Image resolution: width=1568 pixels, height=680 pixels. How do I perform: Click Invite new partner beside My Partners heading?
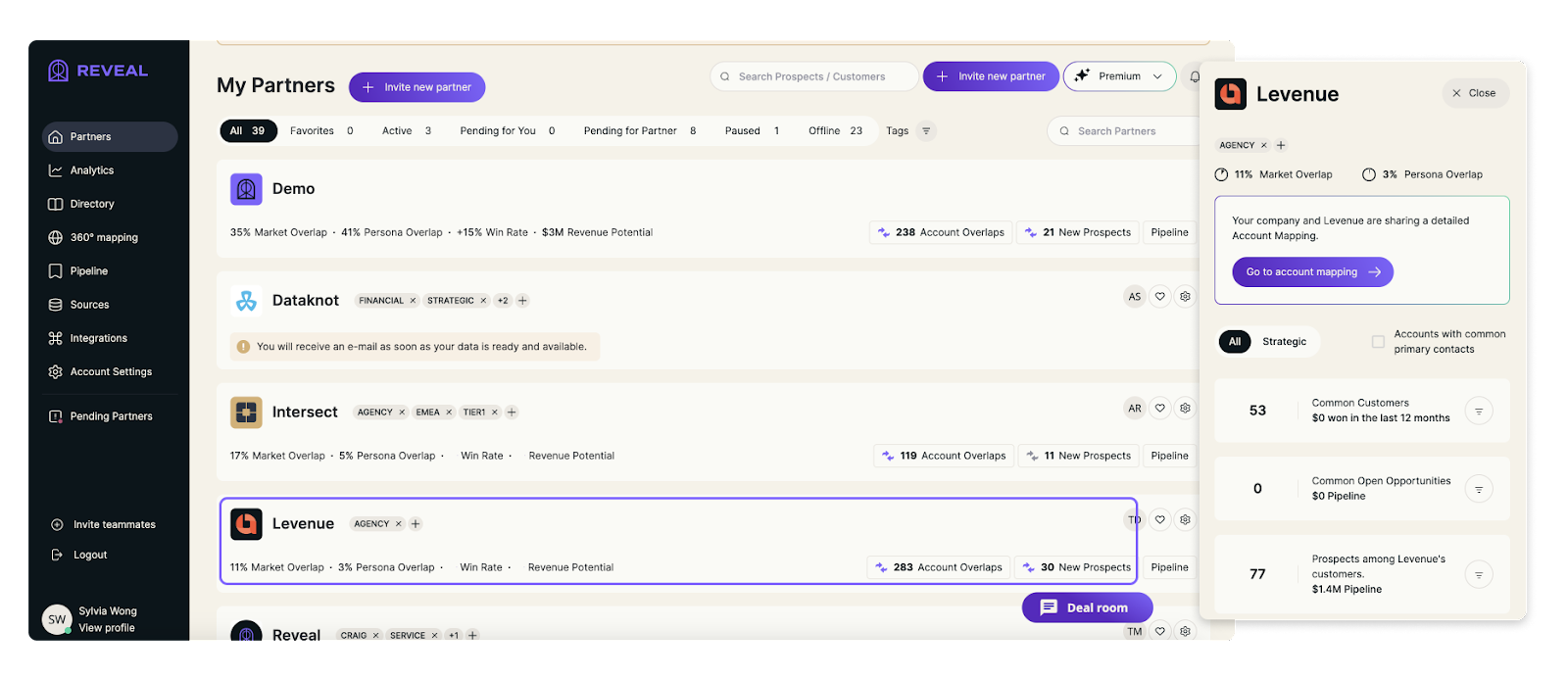click(416, 87)
